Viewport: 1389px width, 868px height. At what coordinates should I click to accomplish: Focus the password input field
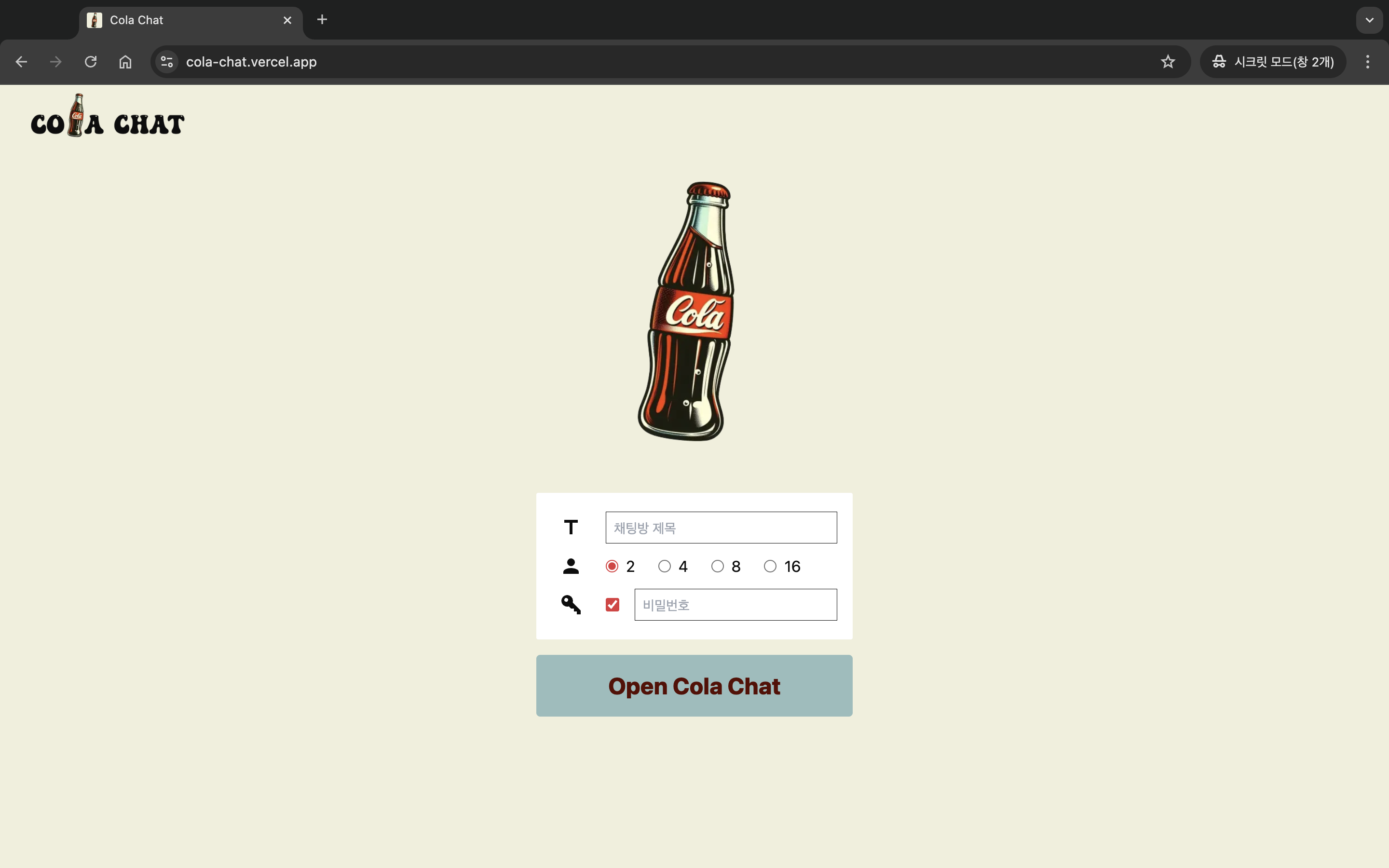(735, 605)
